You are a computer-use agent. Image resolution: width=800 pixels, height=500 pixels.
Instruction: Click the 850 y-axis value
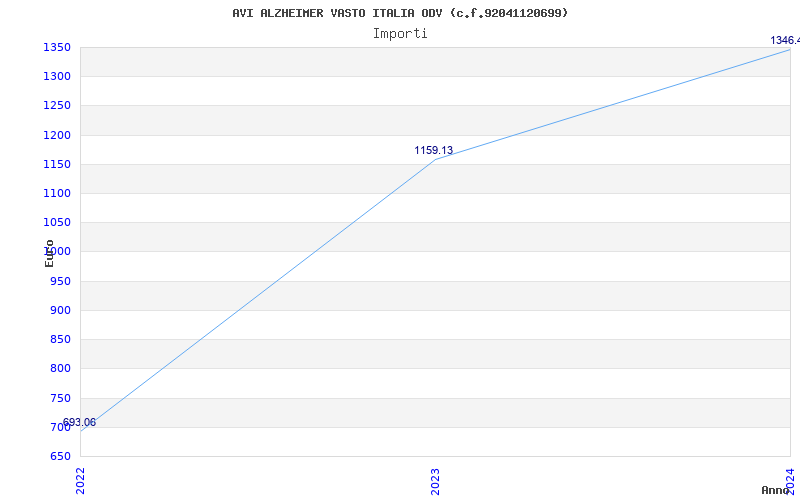click(60, 339)
